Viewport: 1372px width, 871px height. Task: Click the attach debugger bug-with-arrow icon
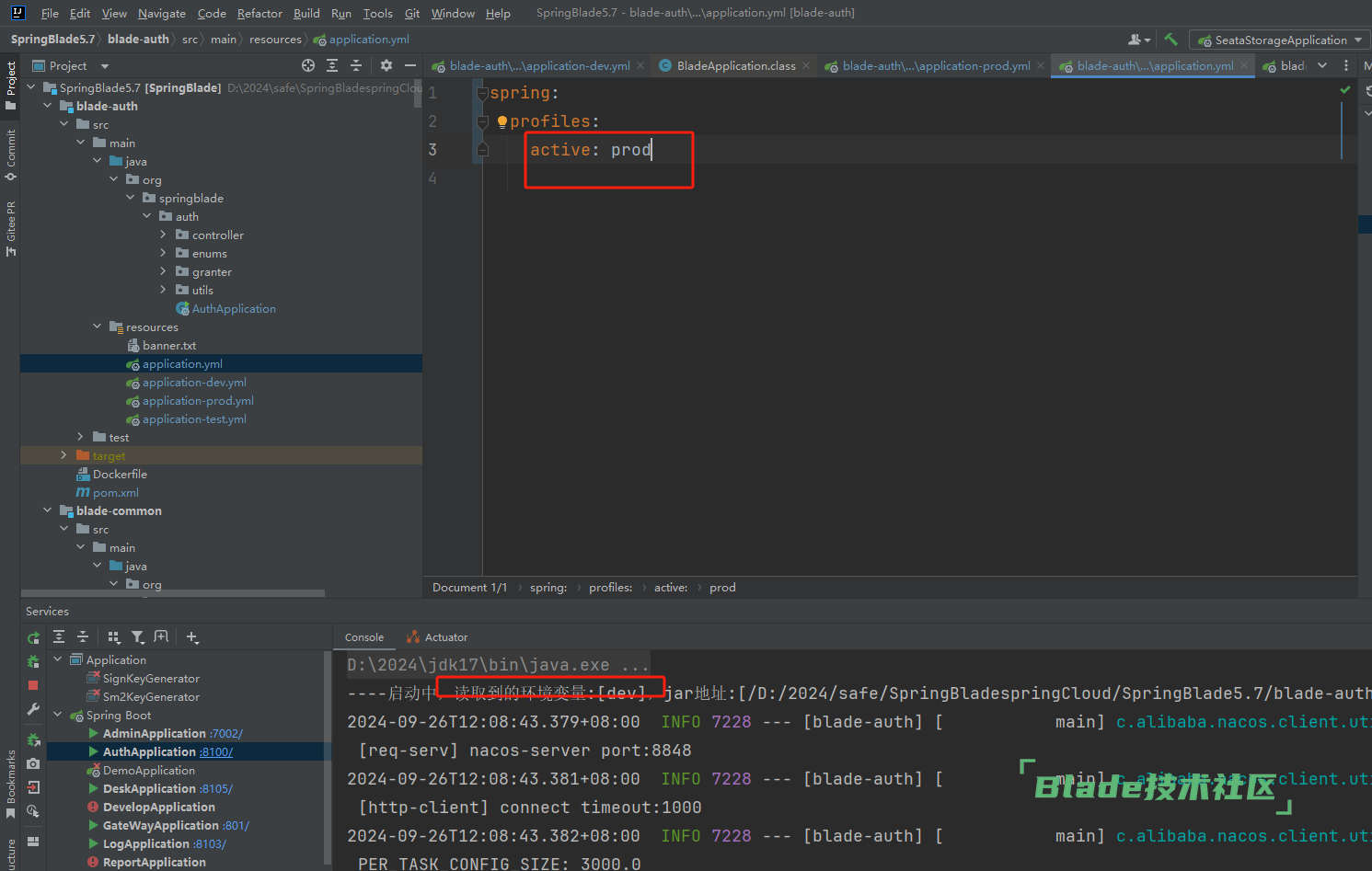(x=33, y=739)
